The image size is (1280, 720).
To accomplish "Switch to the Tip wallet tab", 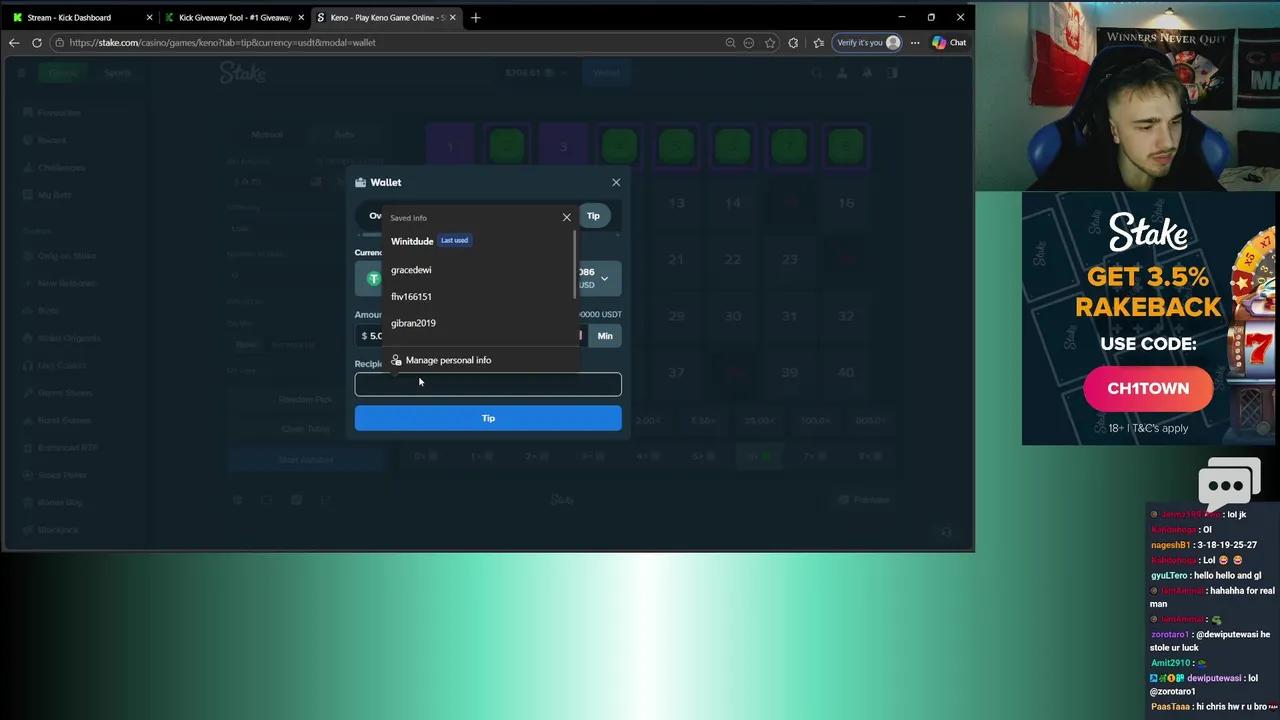I will click(x=594, y=216).
